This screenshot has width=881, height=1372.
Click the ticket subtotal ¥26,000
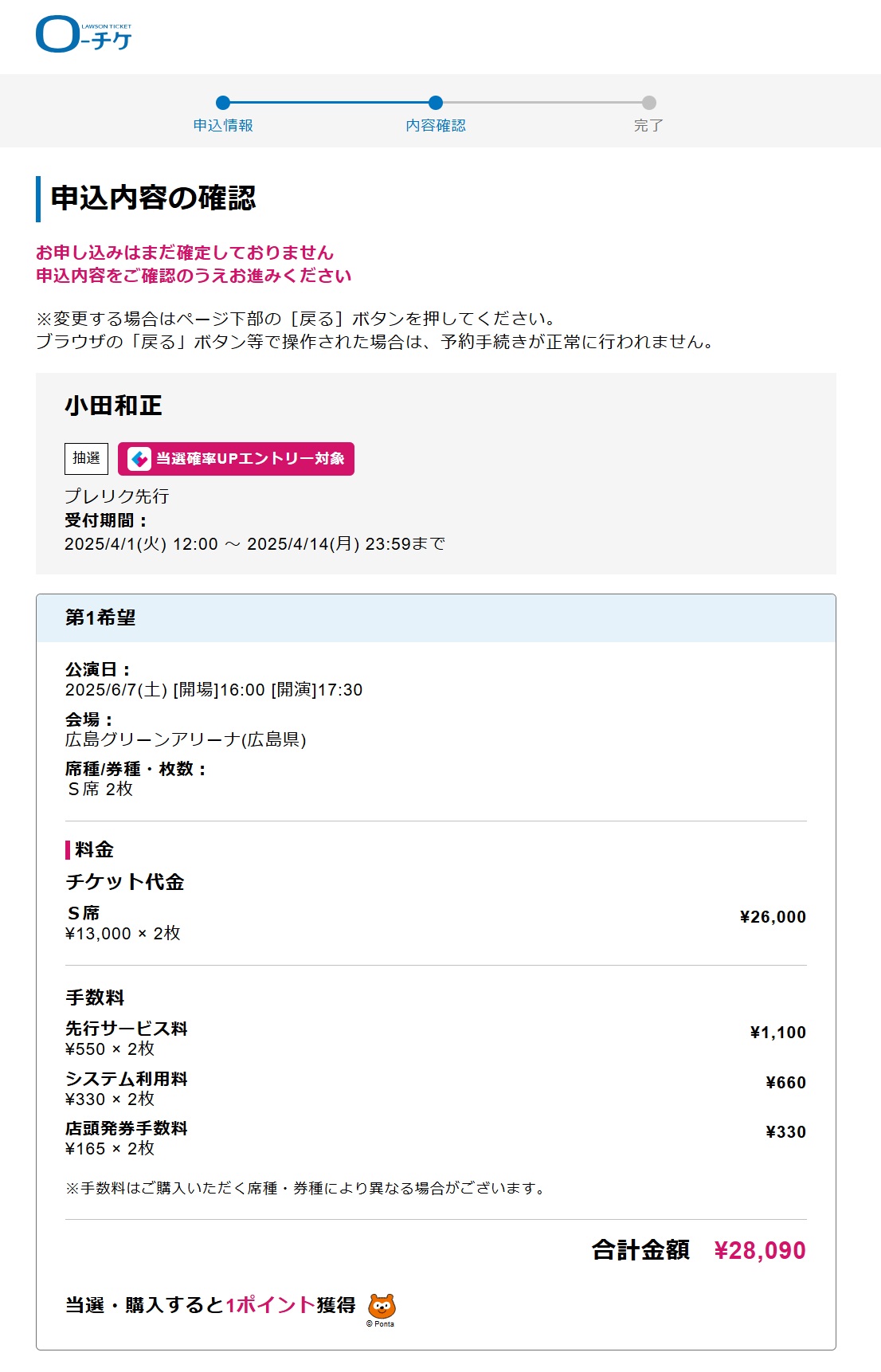point(773,917)
